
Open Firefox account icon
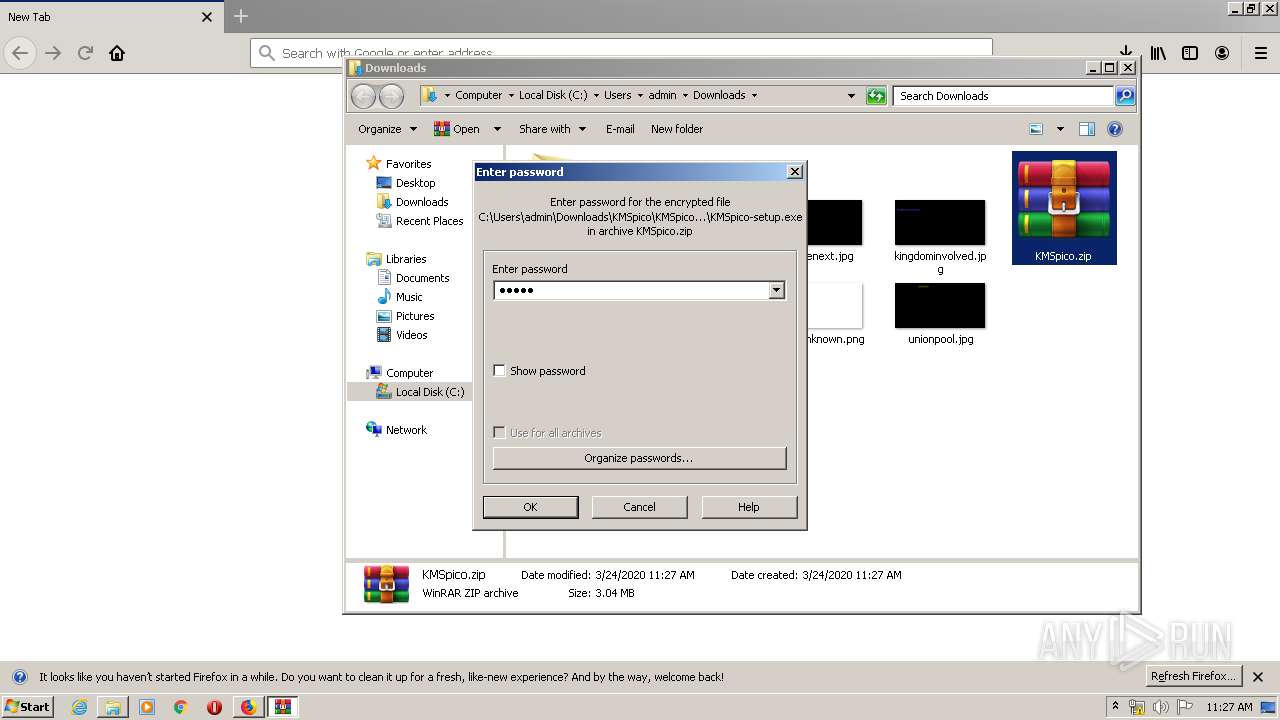coord(1222,53)
